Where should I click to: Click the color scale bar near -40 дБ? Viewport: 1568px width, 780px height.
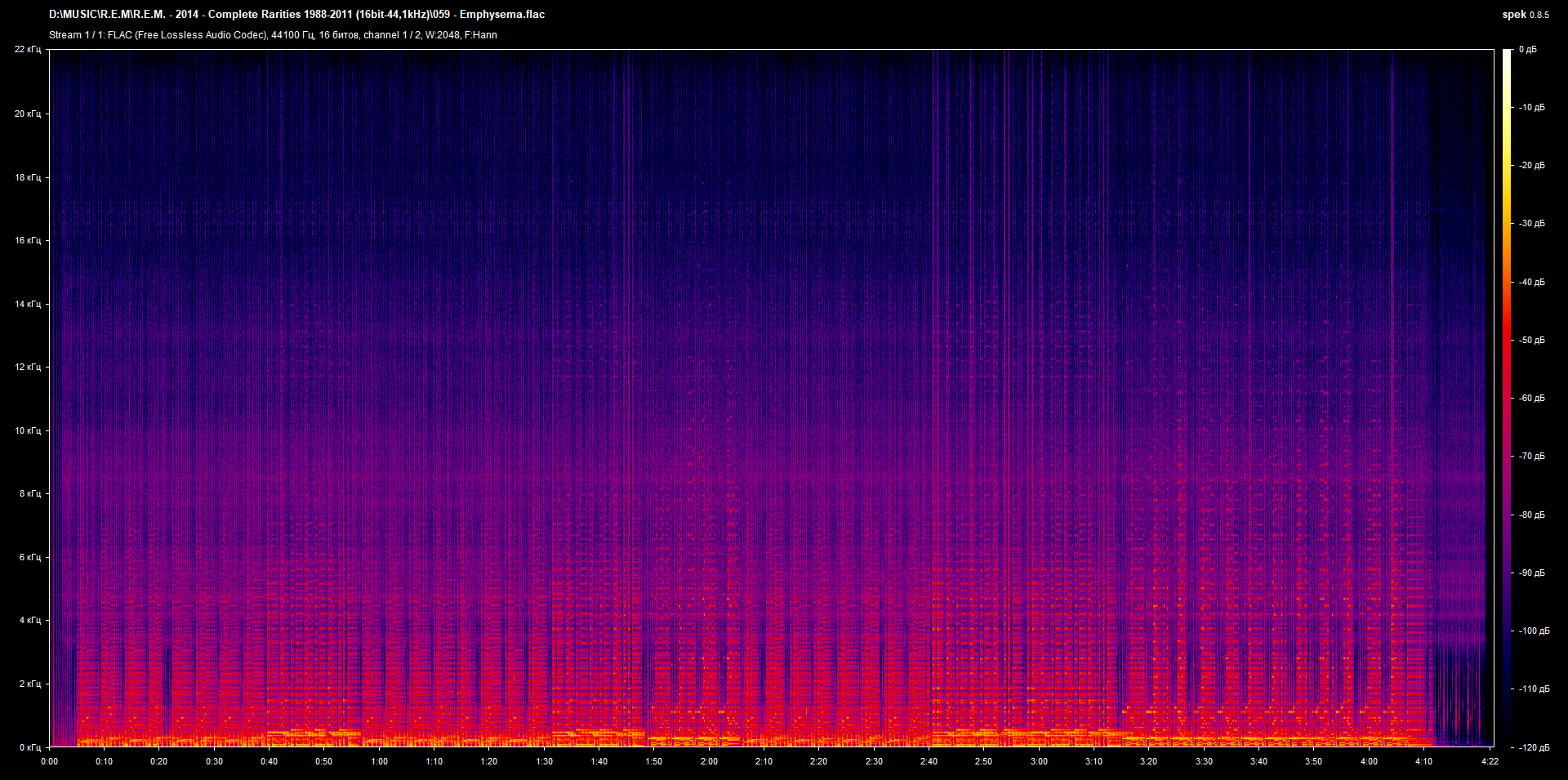click(x=1507, y=282)
